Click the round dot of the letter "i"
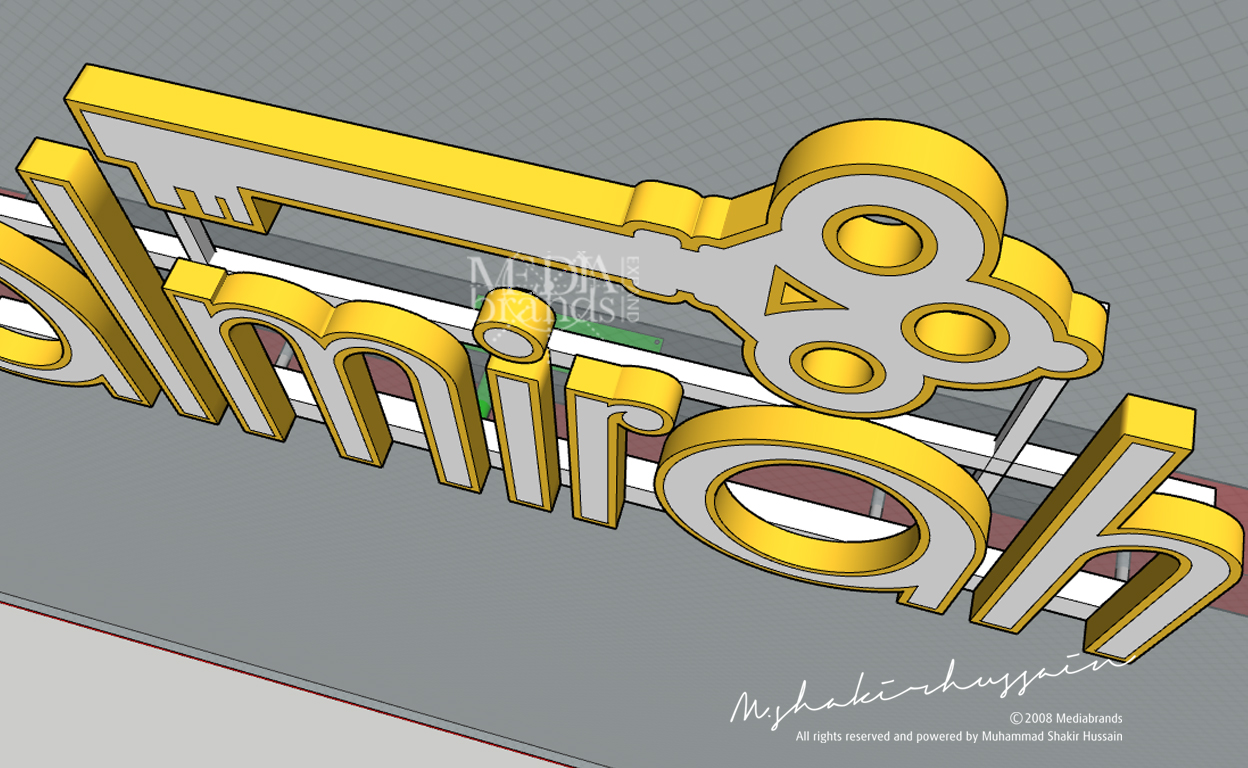Screen dimensions: 1248x768 click(x=513, y=328)
